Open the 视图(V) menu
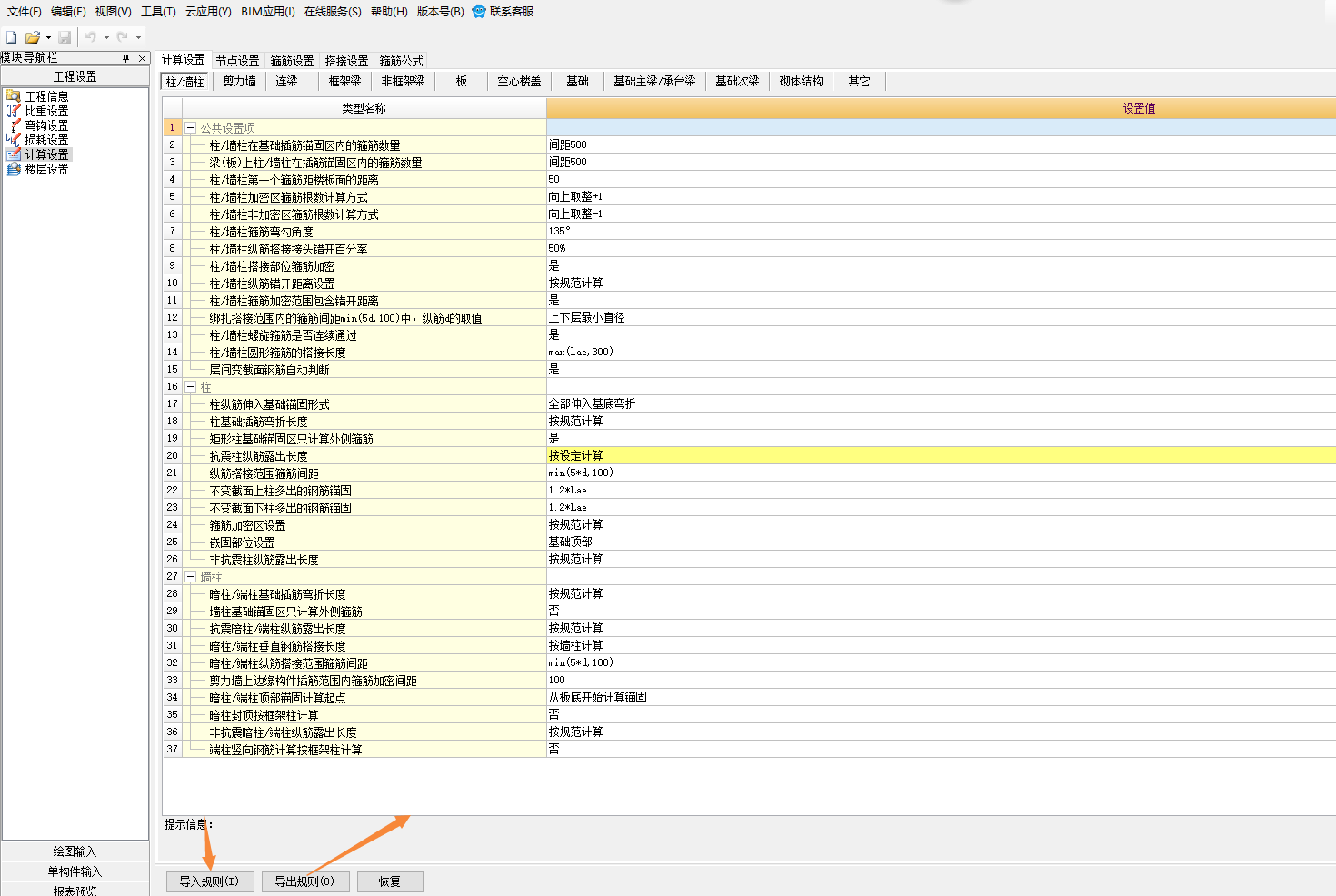The width and height of the screenshot is (1336, 896). [114, 12]
